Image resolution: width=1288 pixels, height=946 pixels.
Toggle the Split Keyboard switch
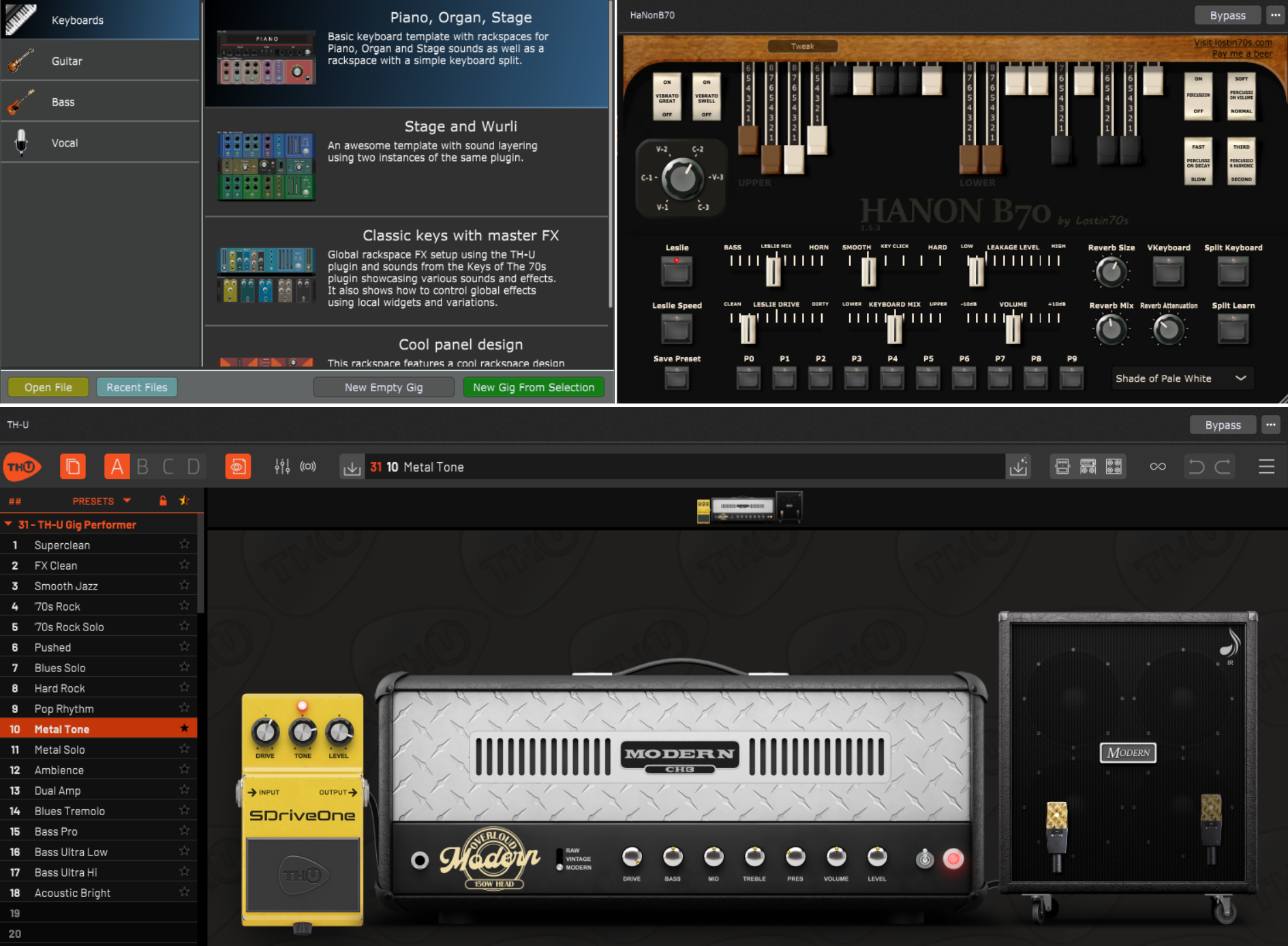point(1233,271)
